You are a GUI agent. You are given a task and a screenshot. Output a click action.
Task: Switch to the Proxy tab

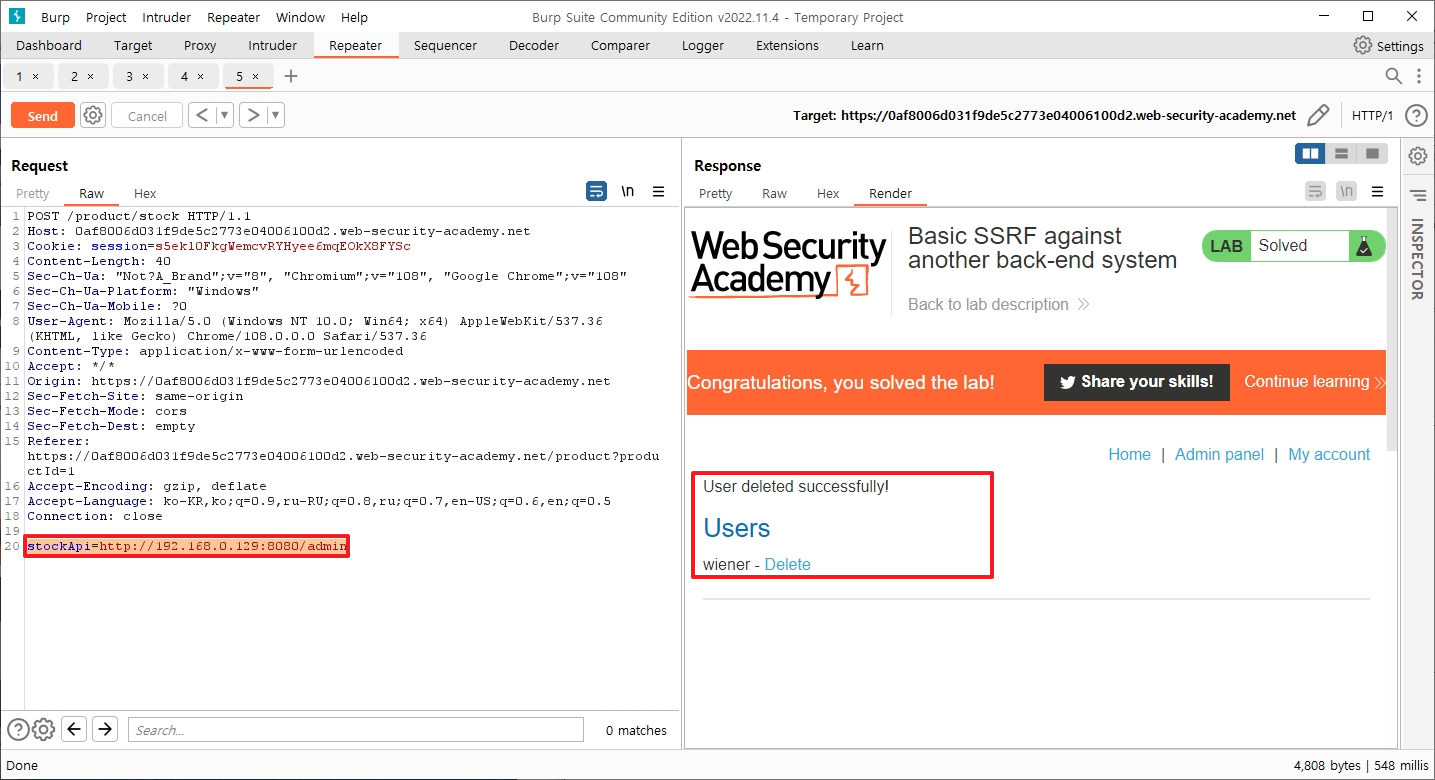200,45
